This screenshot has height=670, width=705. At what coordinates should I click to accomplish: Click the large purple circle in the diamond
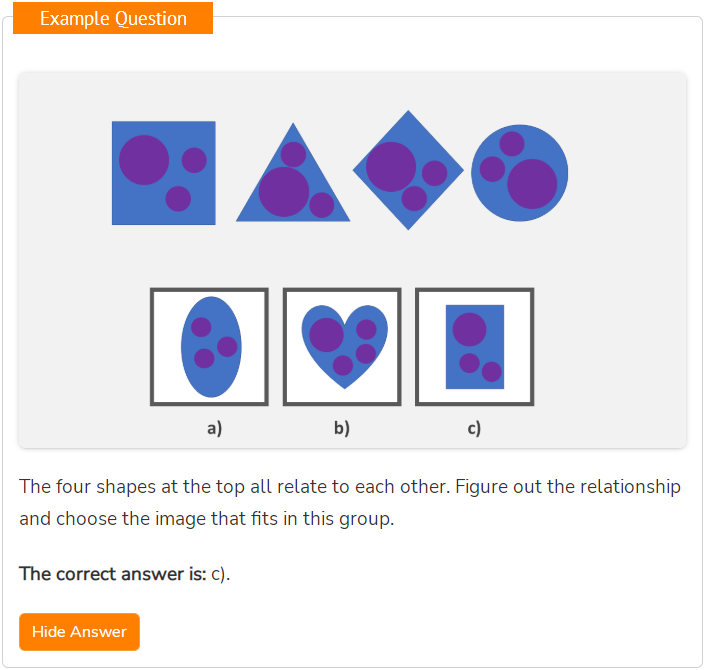tap(391, 167)
